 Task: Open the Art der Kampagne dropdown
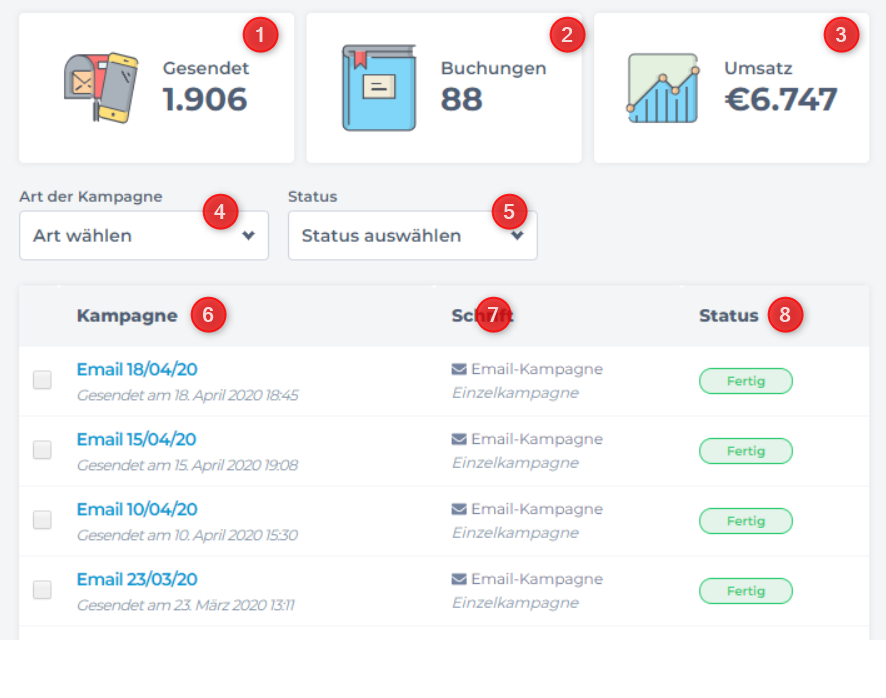pyautogui.click(x=144, y=236)
